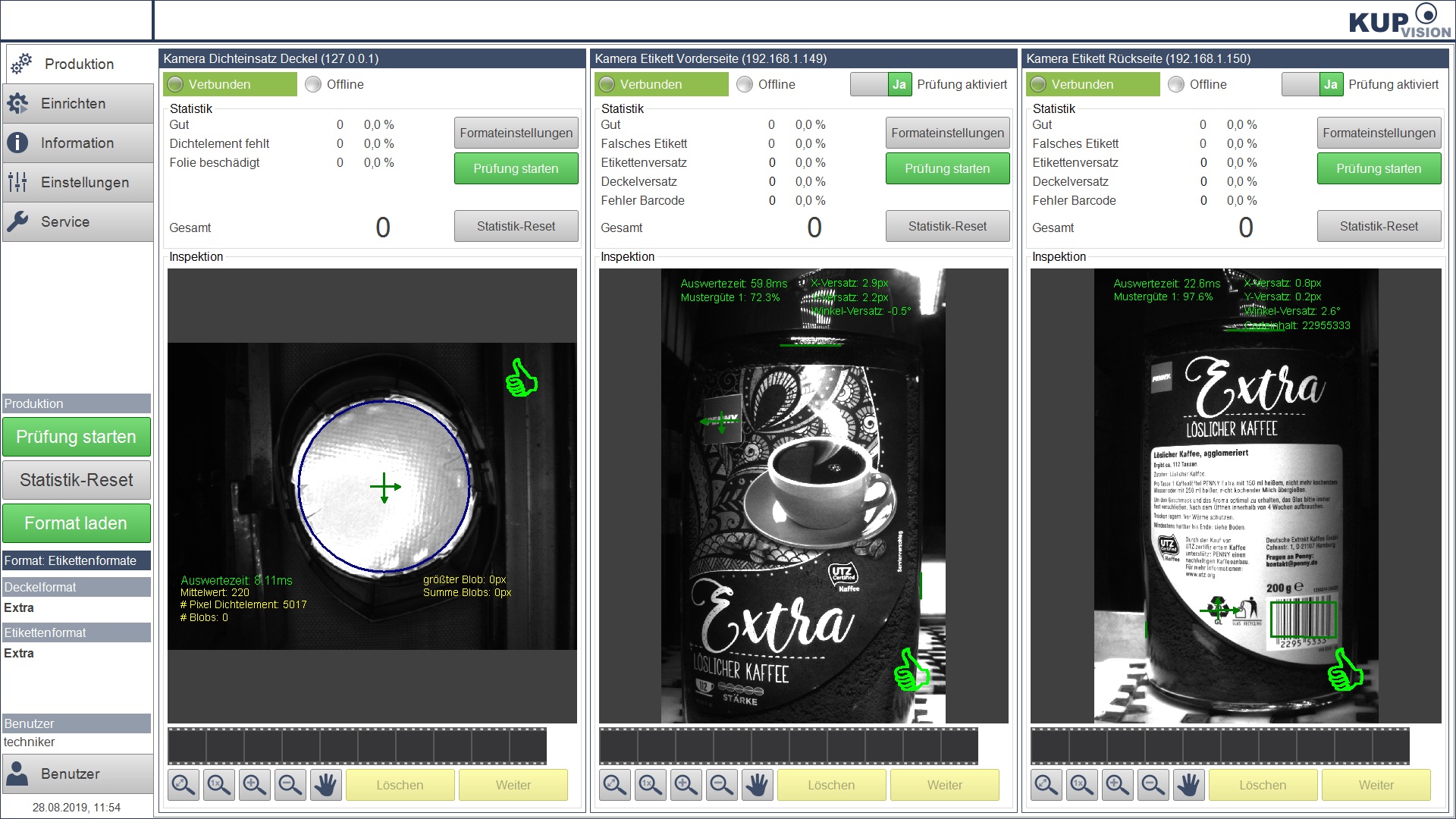Click the Dichteinsatz Deckel inspection image

point(372,496)
